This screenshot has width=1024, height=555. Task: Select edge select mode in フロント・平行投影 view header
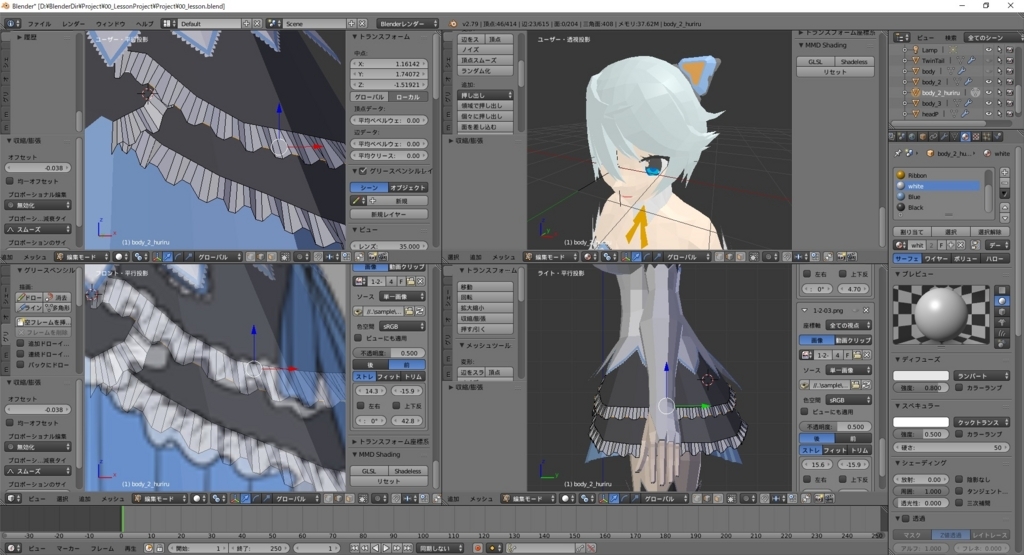coord(337,498)
